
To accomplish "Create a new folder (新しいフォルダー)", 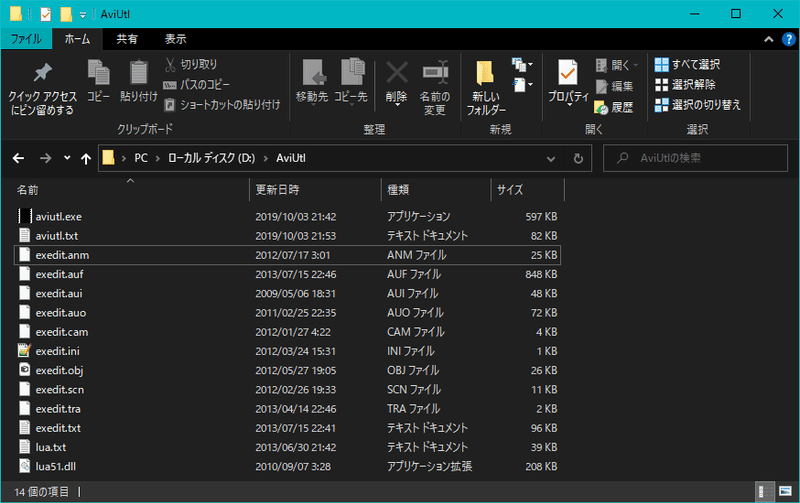I will point(486,88).
